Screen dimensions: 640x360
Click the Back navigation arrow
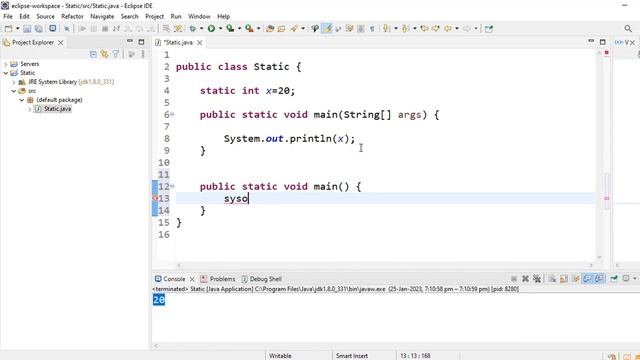pos(448,29)
